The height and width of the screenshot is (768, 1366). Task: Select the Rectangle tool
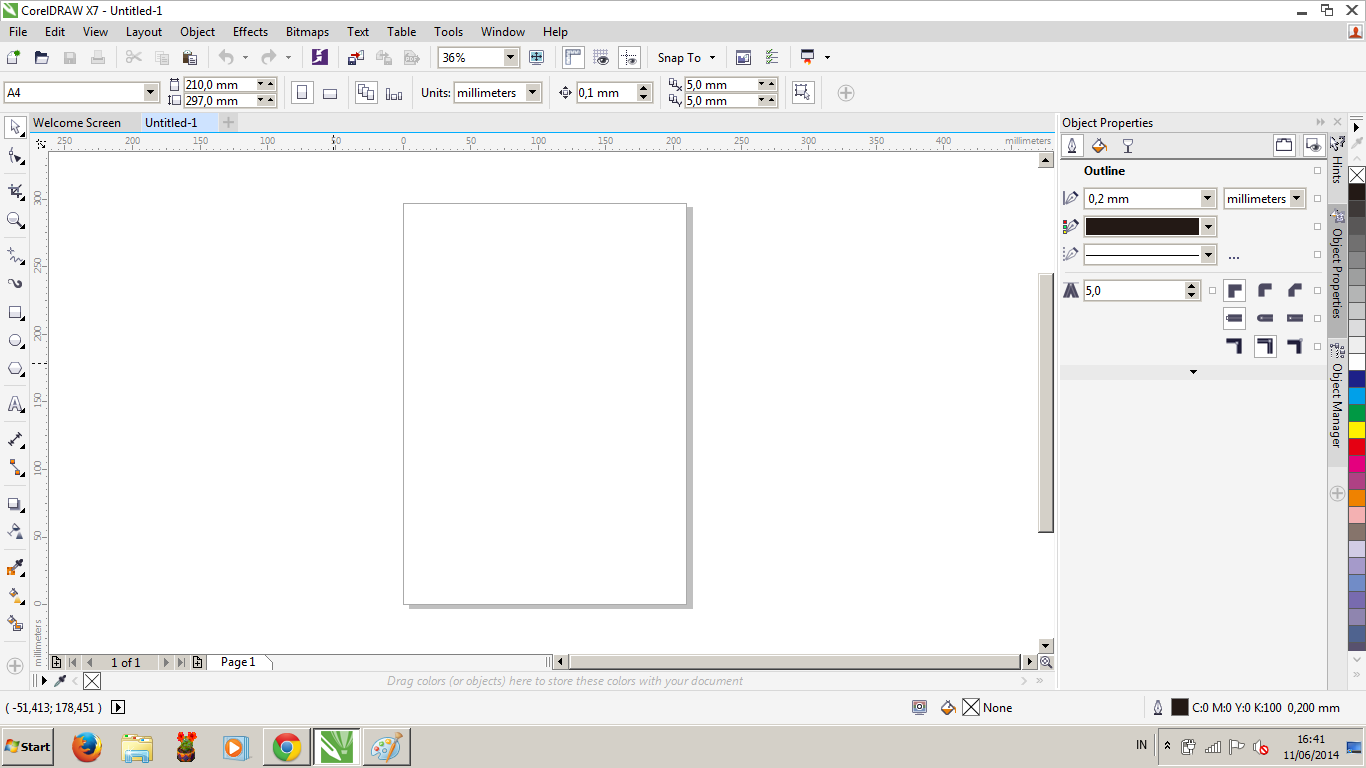[x=13, y=312]
